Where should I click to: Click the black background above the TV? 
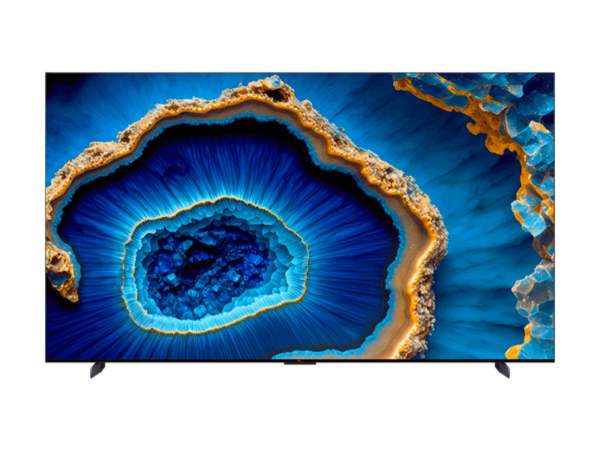point(300,35)
